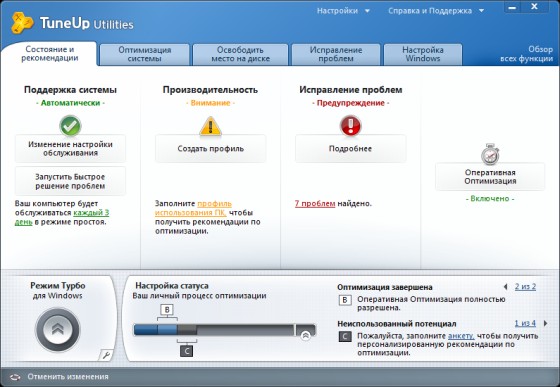Image resolution: width=560 pixels, height=387 pixels.
Task: Open the 7 проблем link
Action: tap(315, 203)
